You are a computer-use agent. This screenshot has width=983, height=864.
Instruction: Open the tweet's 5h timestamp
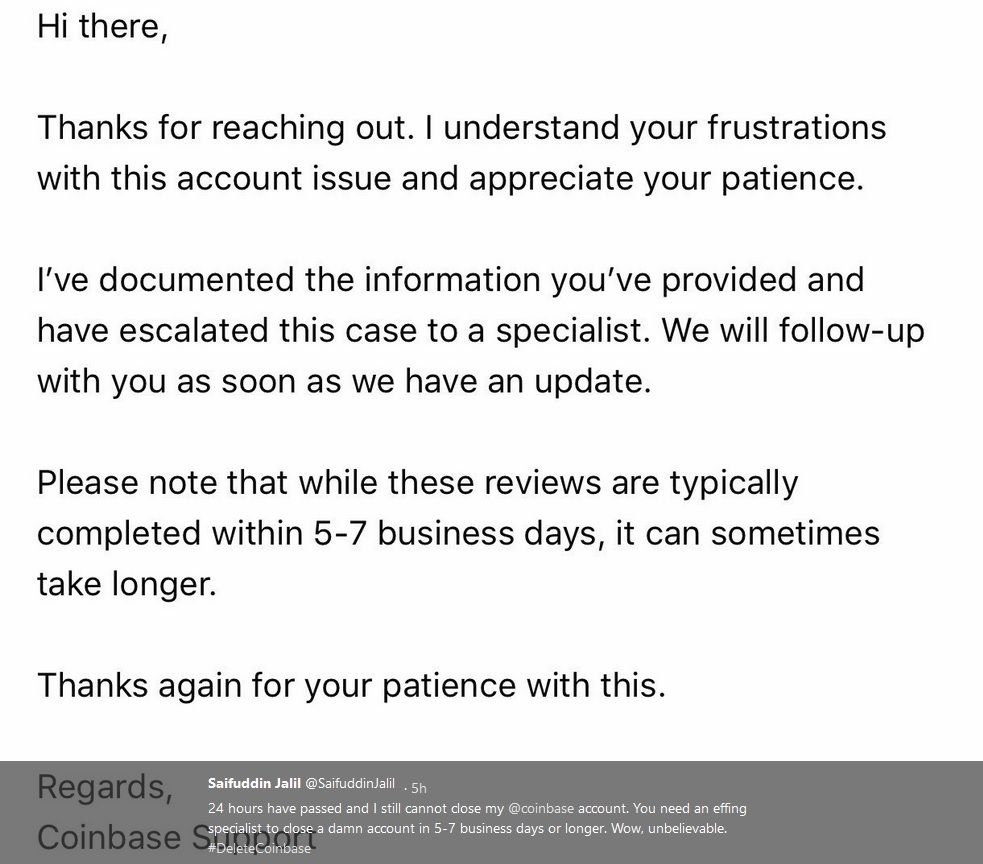[419, 788]
